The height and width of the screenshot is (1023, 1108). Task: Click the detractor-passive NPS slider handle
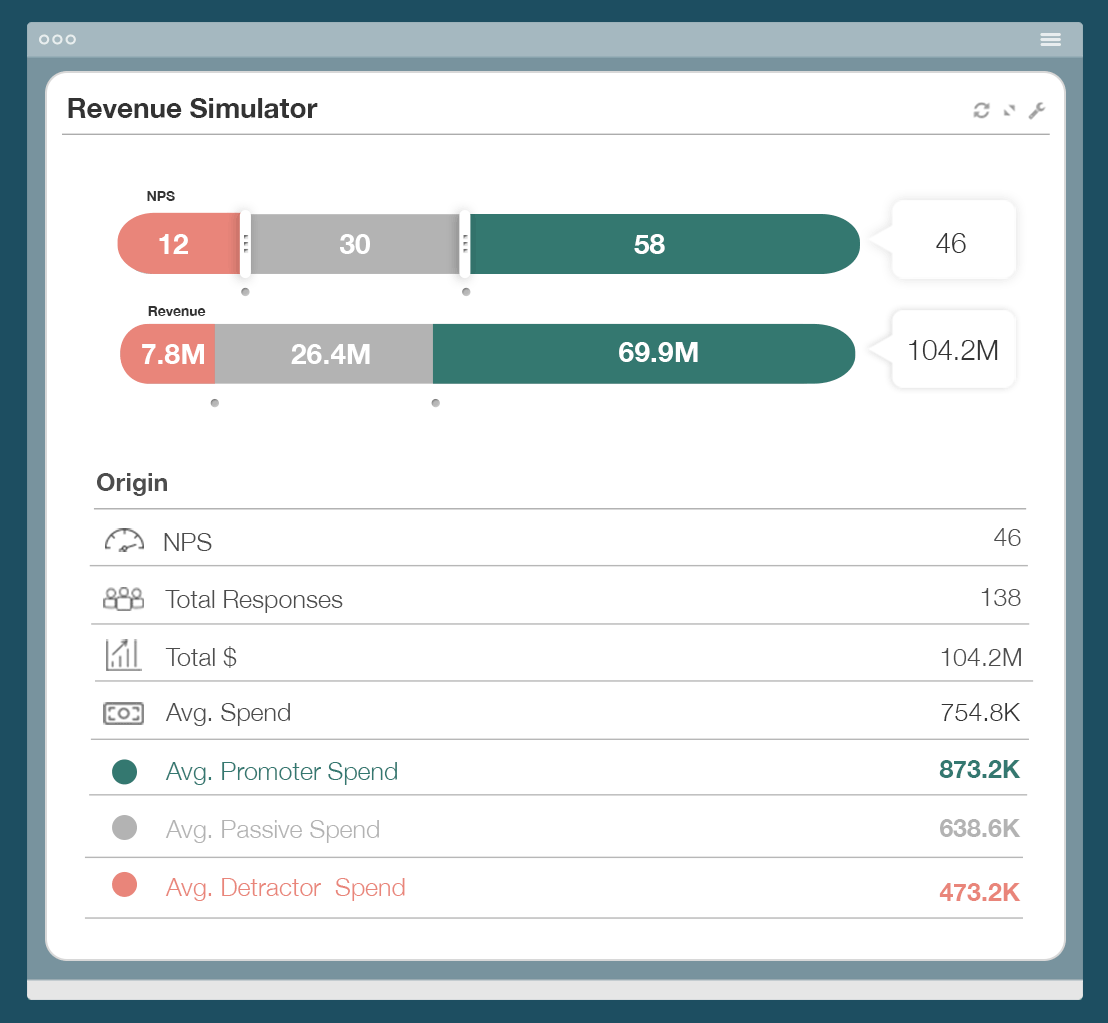click(245, 244)
